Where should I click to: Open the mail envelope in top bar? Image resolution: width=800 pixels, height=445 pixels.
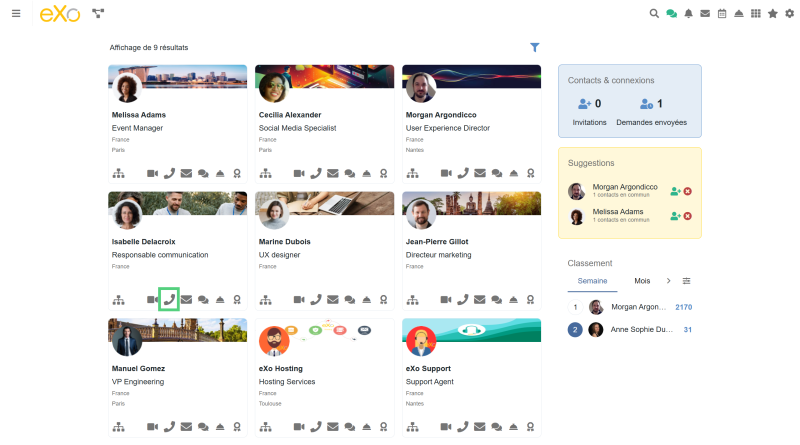705,14
